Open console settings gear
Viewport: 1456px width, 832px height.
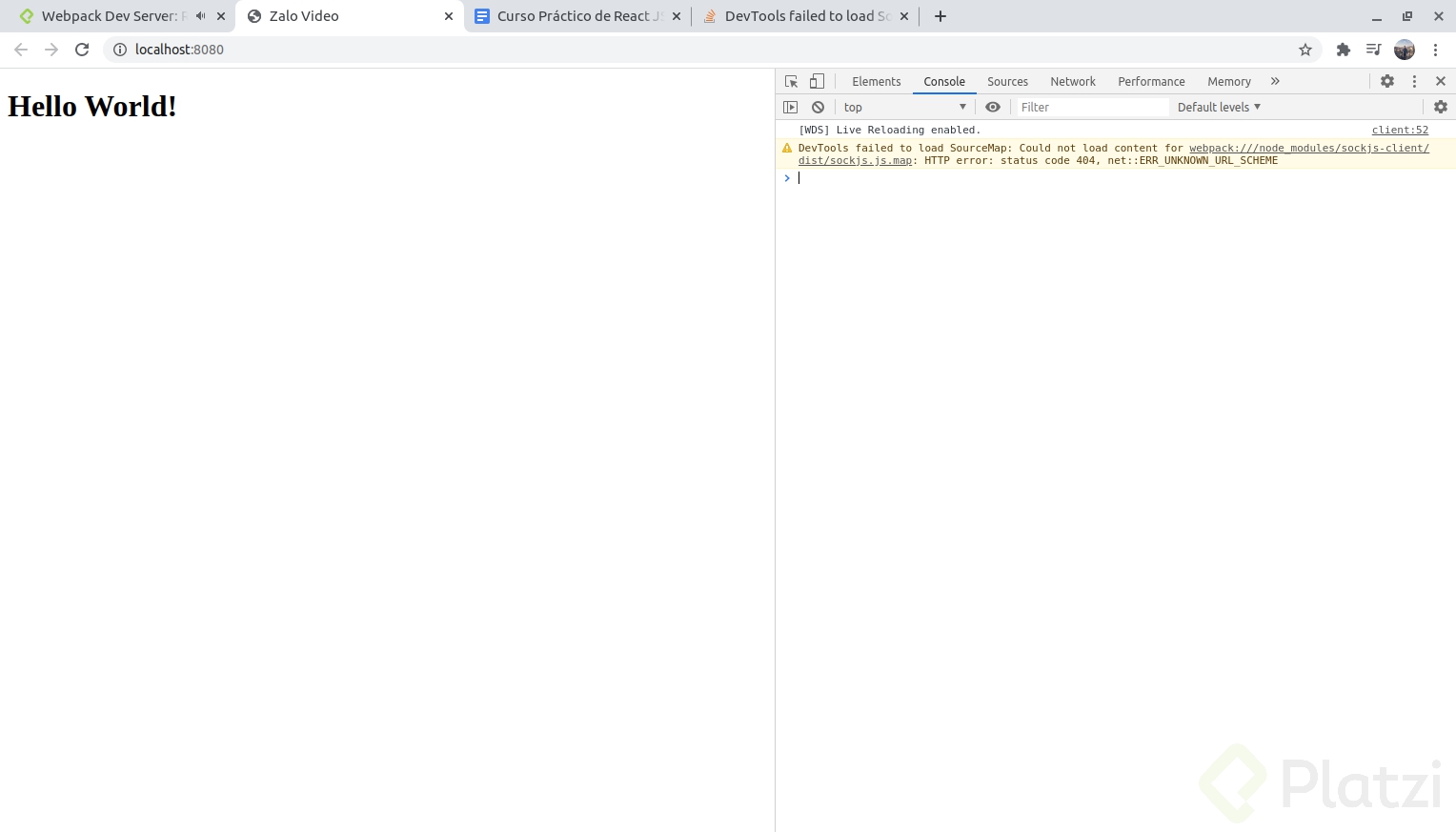[1440, 107]
